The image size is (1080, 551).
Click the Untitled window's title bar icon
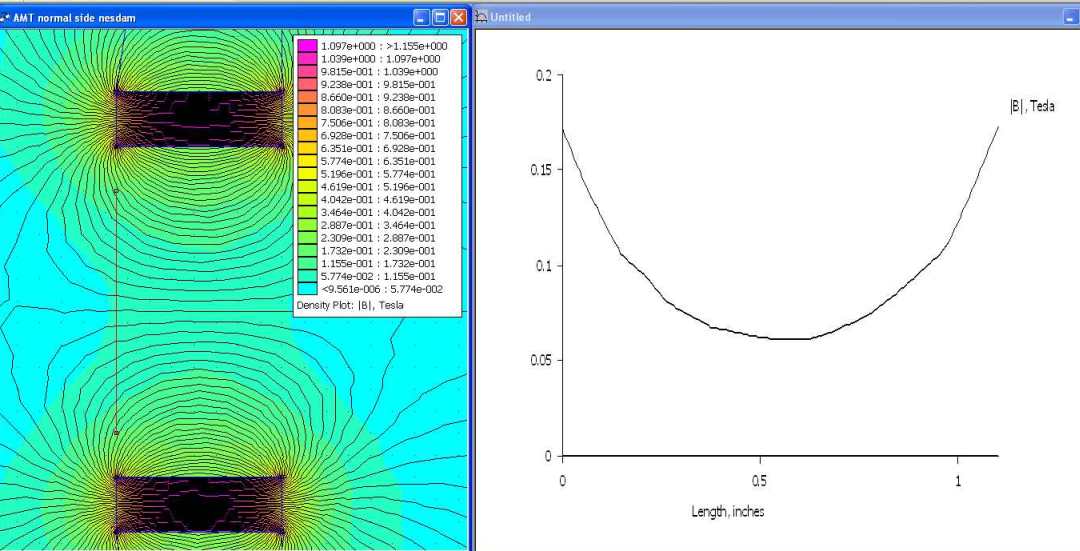click(x=482, y=17)
